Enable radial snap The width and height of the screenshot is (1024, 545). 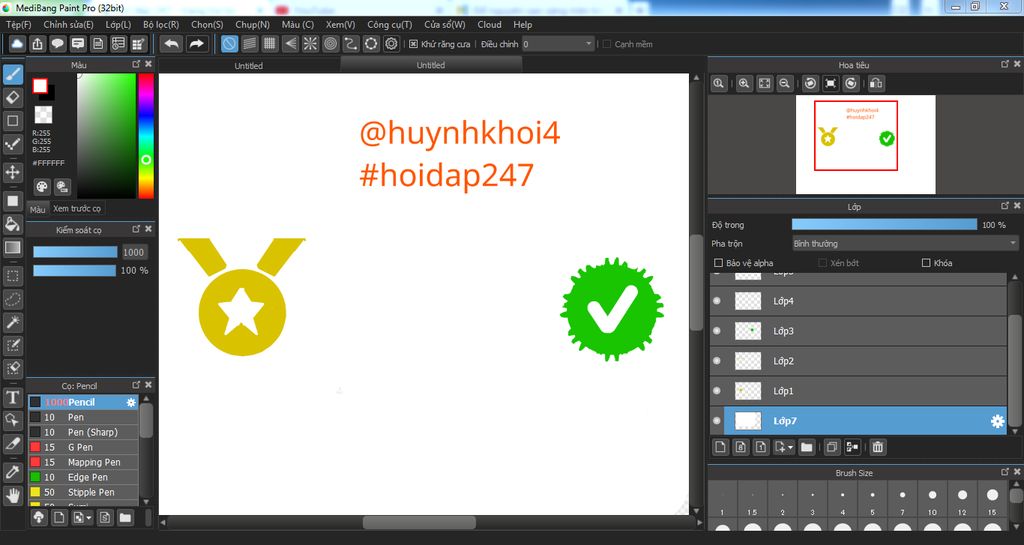(310, 44)
